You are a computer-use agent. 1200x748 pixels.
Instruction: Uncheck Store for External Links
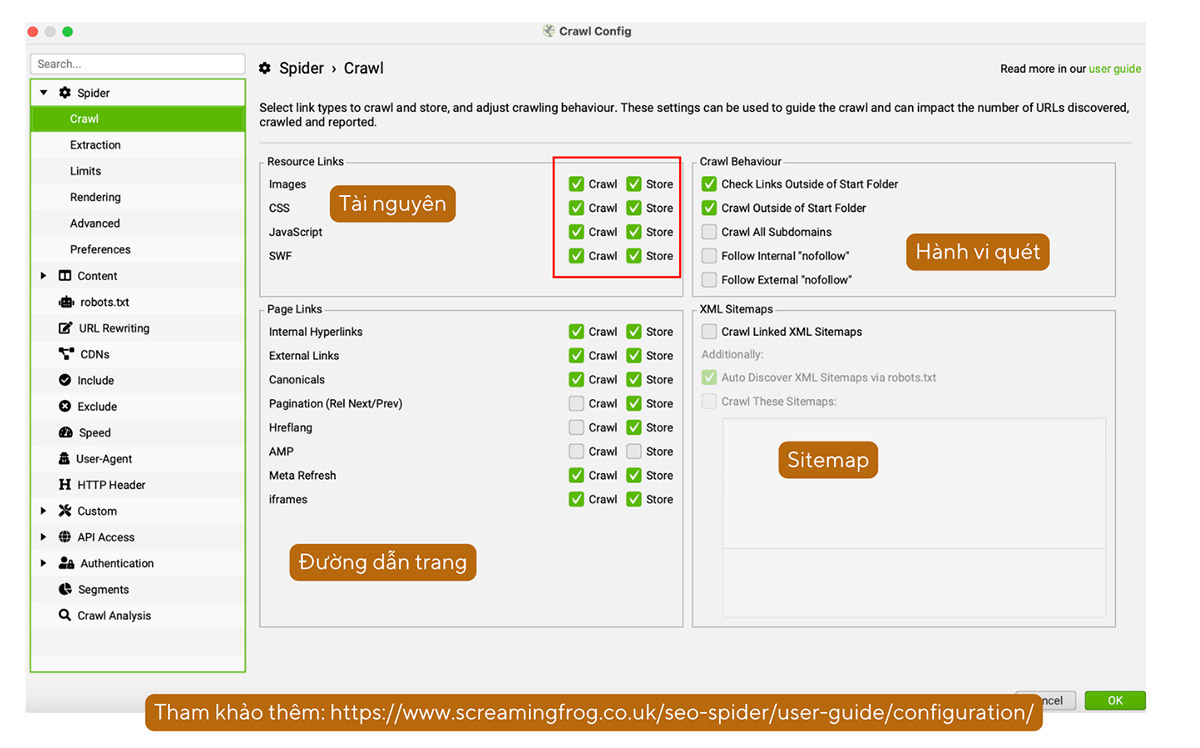[635, 356]
